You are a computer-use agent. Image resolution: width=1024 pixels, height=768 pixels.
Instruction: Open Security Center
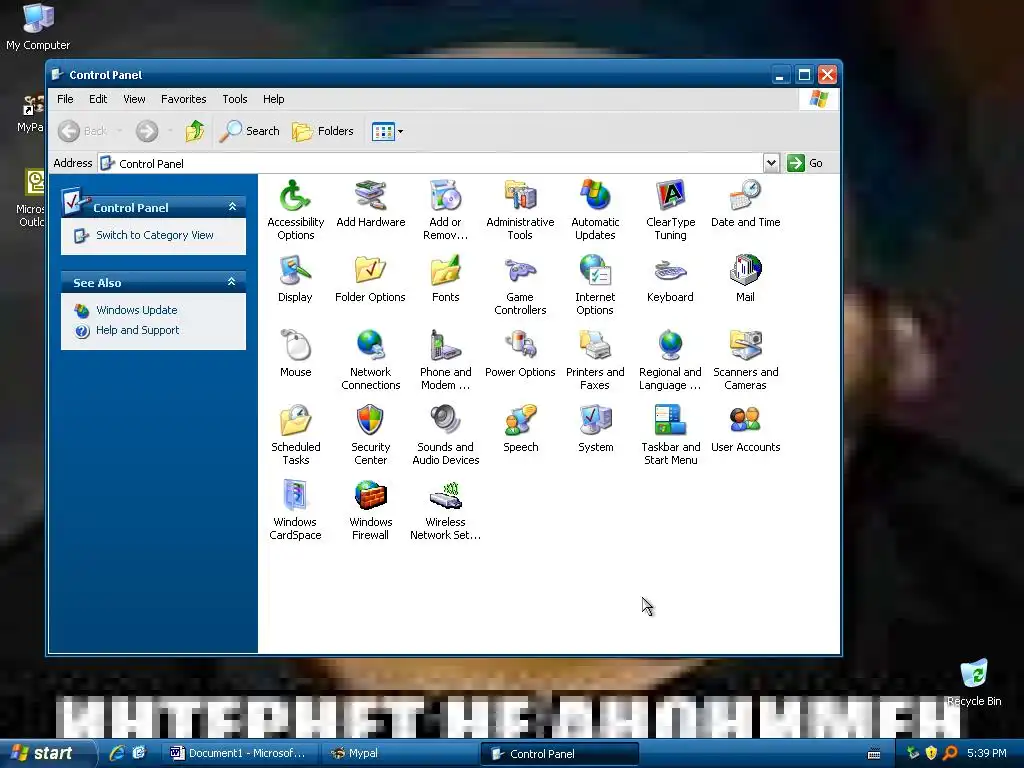(370, 435)
